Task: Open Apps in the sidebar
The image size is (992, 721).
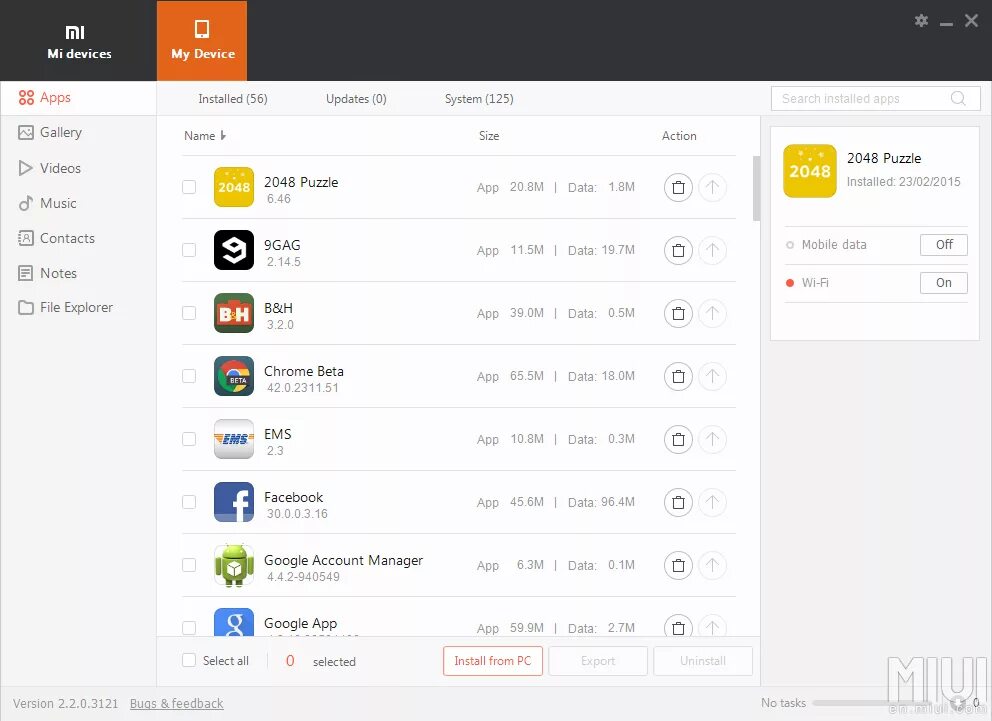Action: tap(78, 97)
